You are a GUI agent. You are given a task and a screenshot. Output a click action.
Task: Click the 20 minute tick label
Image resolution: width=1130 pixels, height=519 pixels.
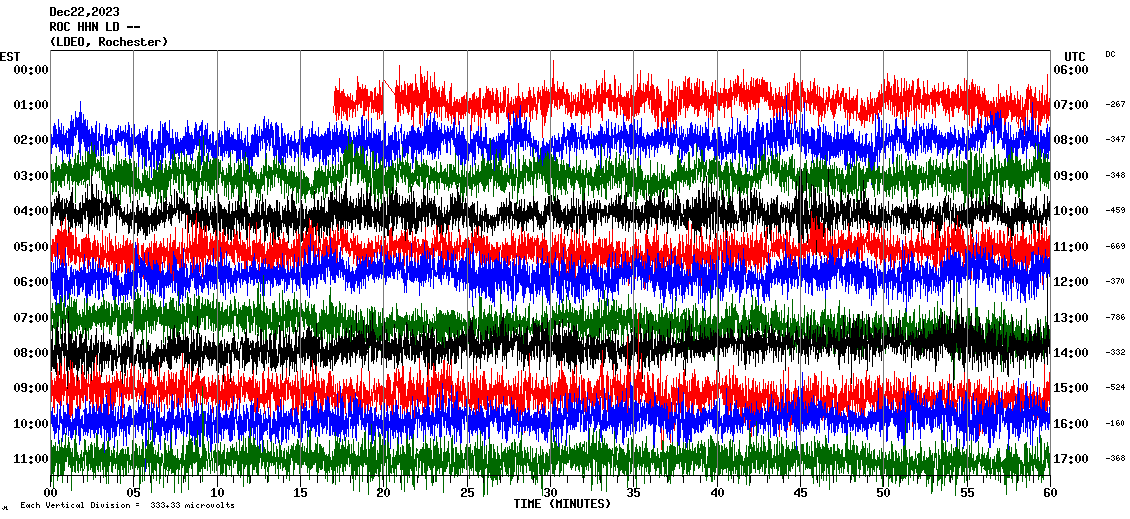tap(383, 493)
